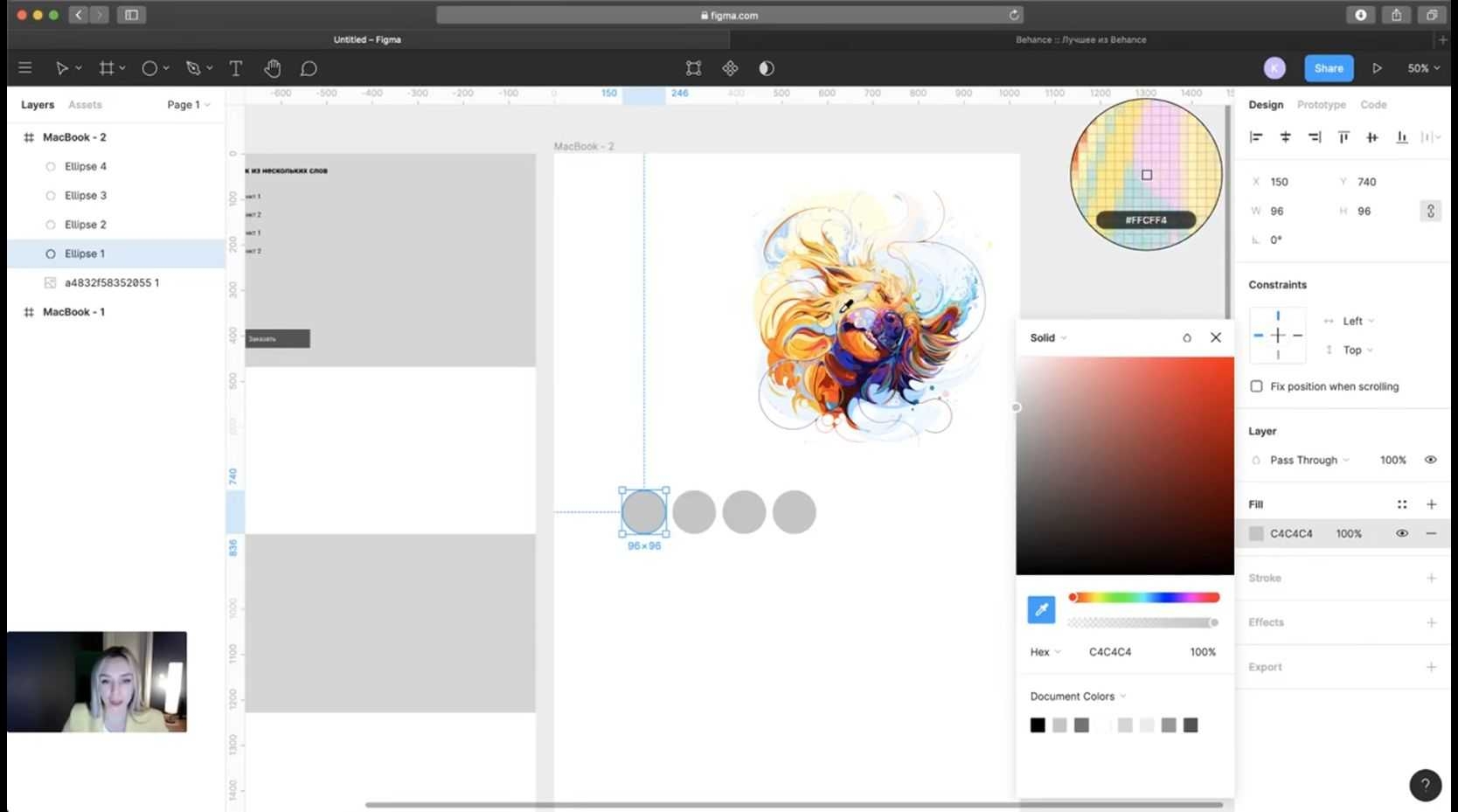Toggle constrain proportions link

point(1431,211)
